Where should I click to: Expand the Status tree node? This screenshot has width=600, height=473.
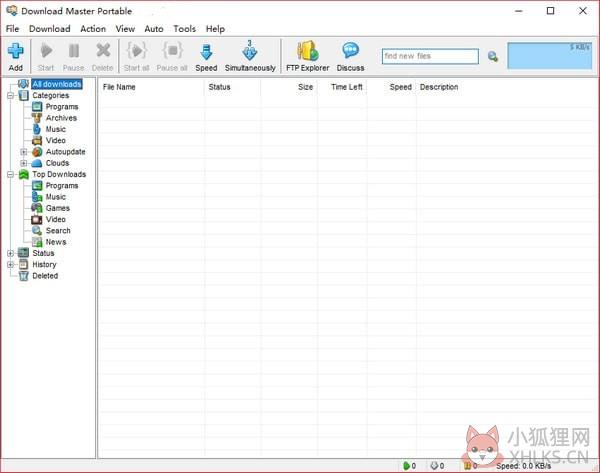tap(10, 253)
